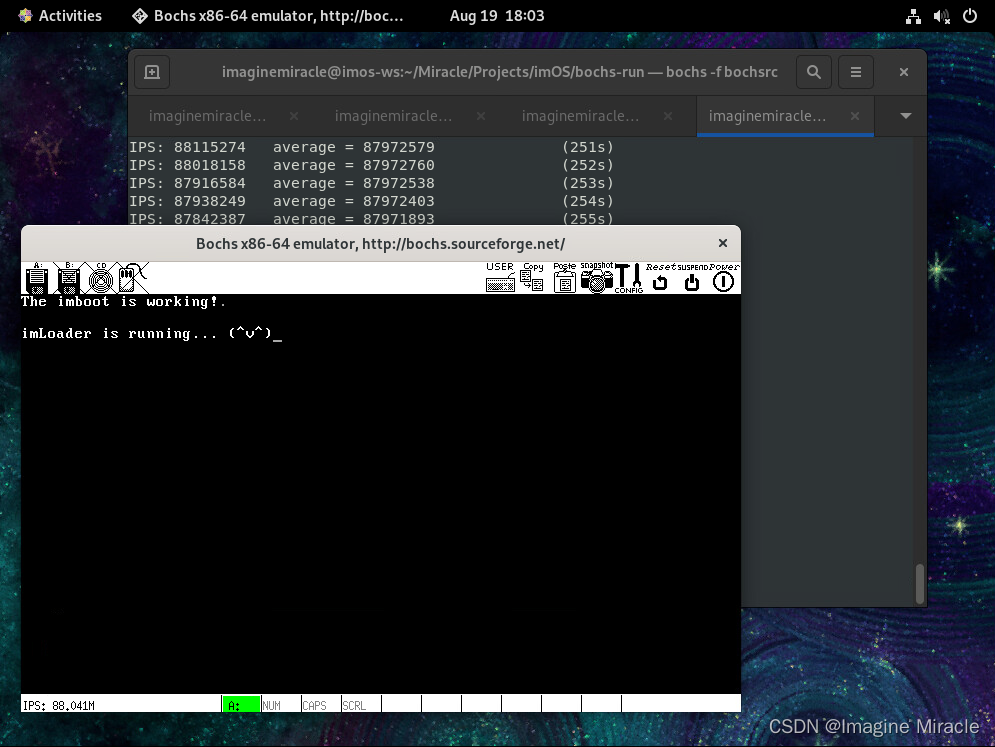Click the terminal line with average = 87972403
The image size is (995, 747).
pos(371,201)
